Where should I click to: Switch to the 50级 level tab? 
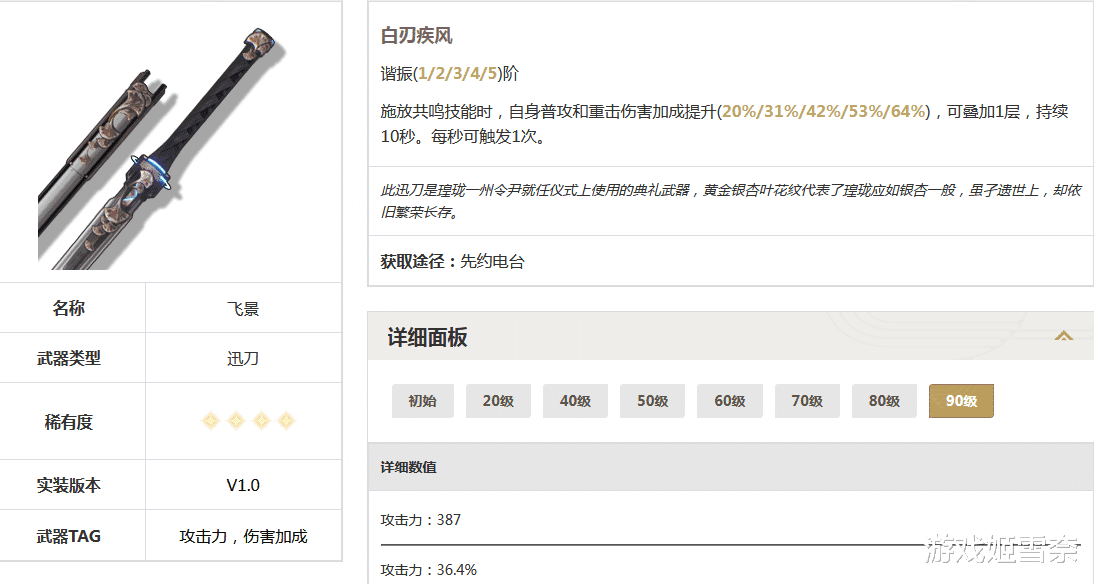652,401
